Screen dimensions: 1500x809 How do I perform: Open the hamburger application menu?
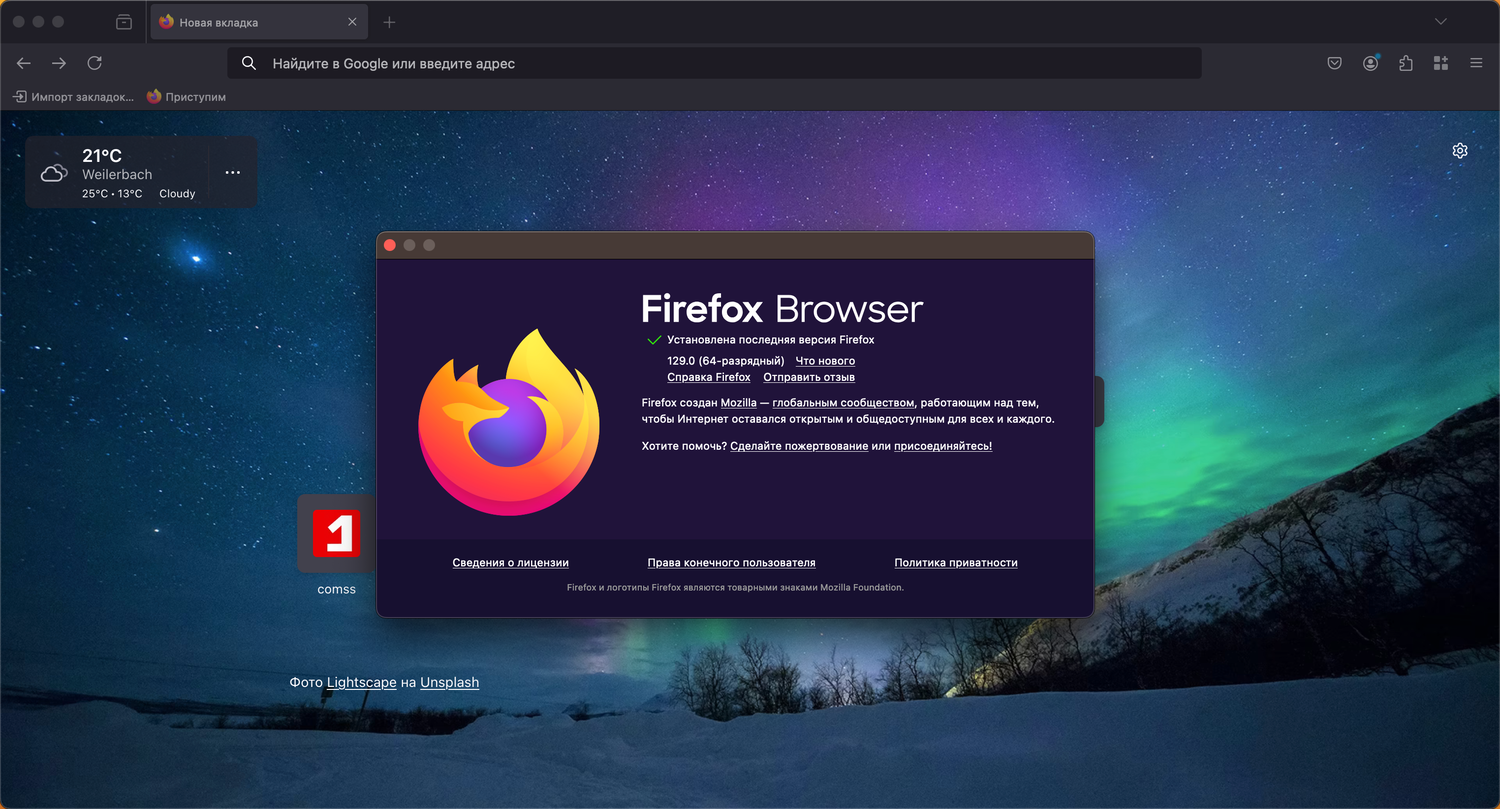tap(1476, 63)
